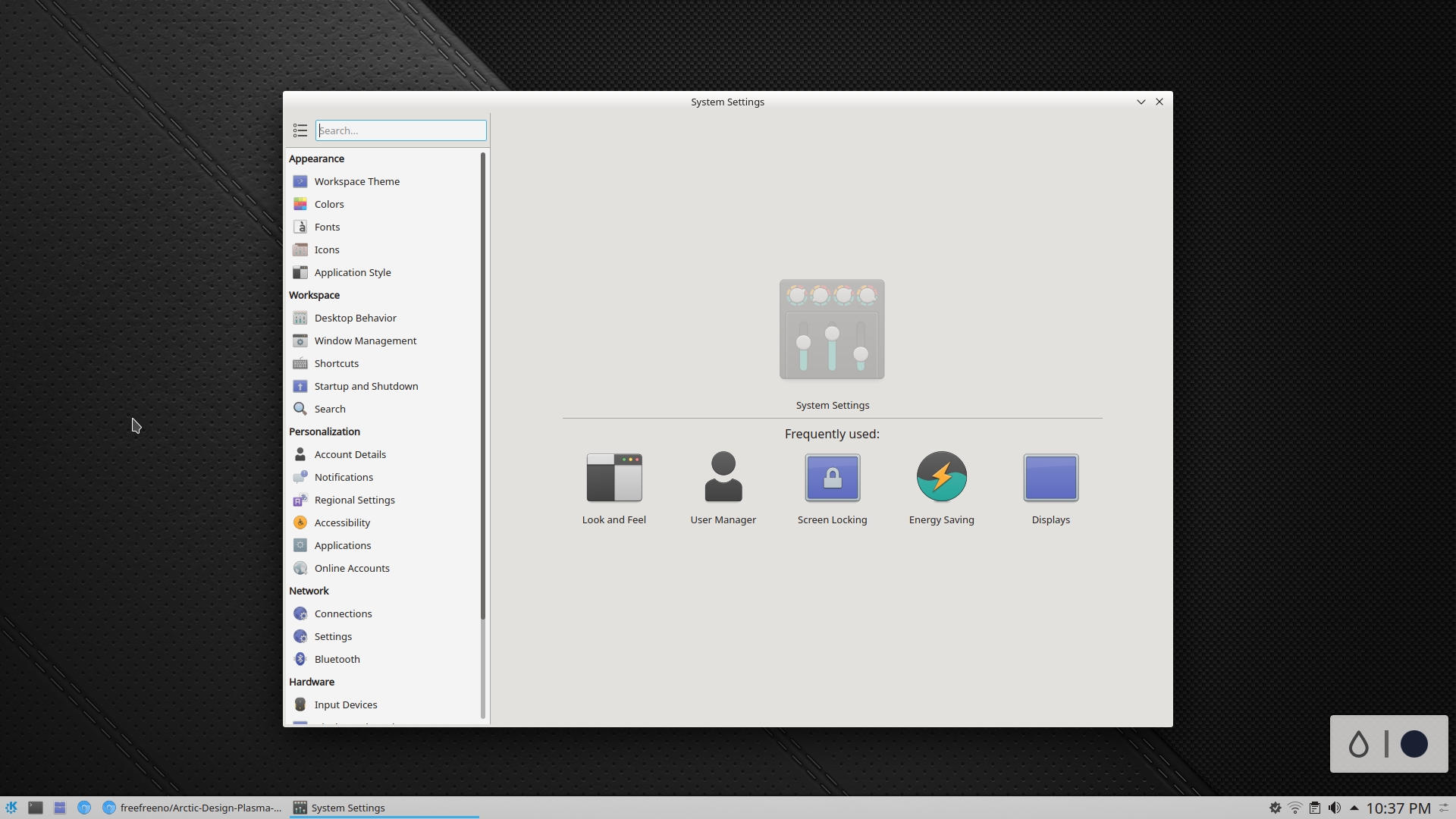Click the panel configuration icon beside the clock
Image resolution: width=1456 pixels, height=819 pixels.
1445,808
